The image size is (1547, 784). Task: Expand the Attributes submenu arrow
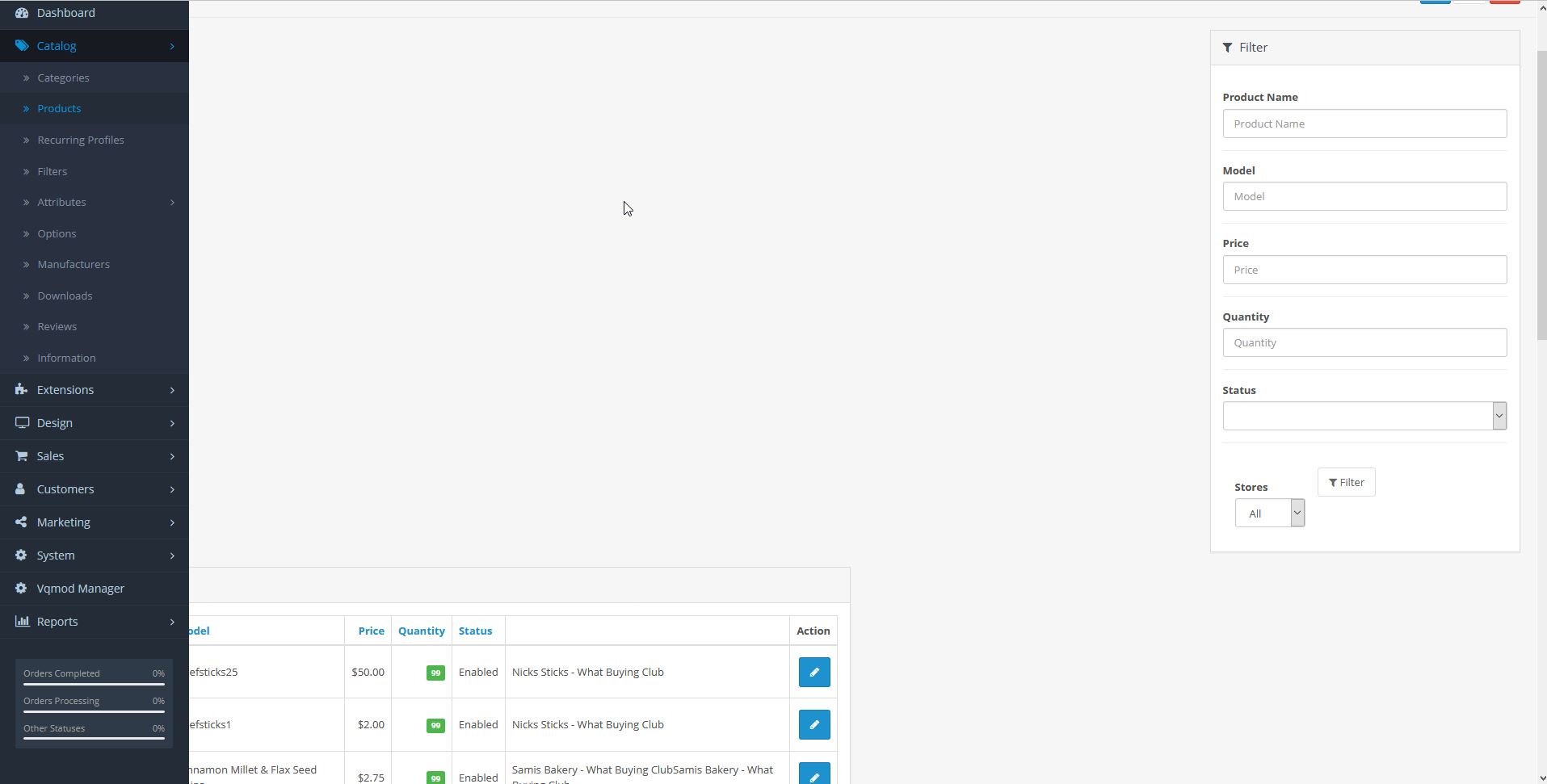click(172, 203)
